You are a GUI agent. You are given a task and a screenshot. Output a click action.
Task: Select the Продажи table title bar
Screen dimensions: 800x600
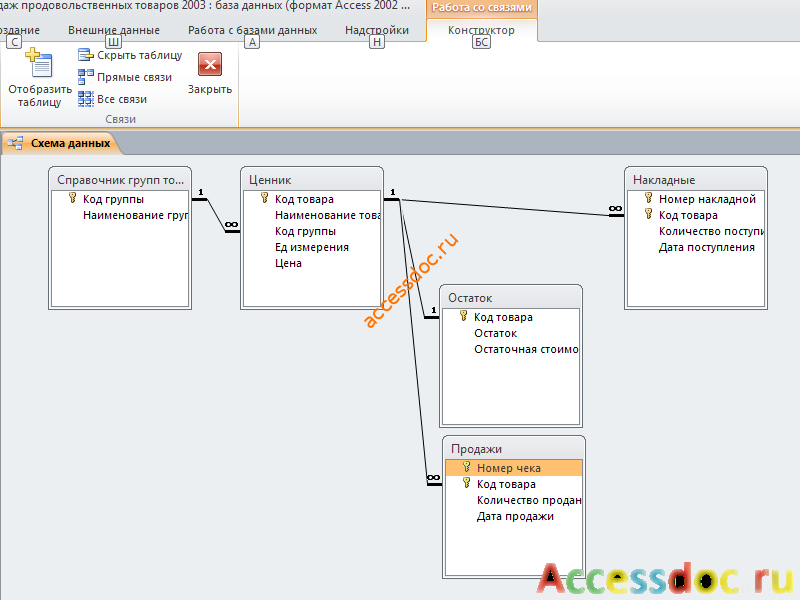pos(514,448)
